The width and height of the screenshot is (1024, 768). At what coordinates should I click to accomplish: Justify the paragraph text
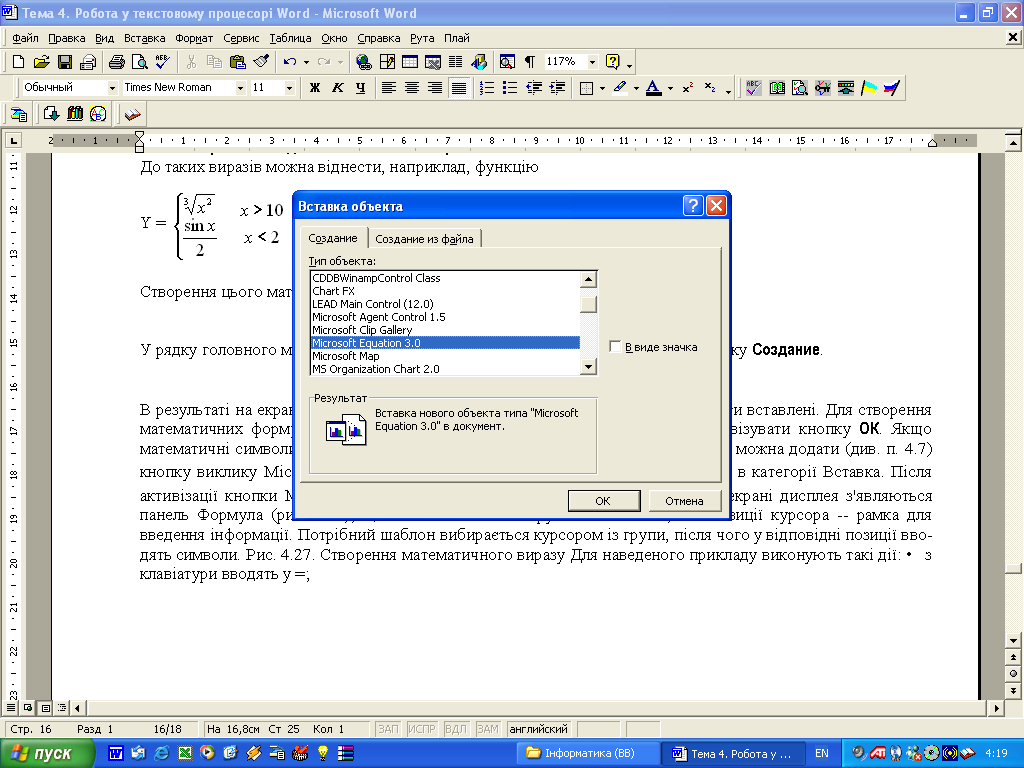[458, 88]
